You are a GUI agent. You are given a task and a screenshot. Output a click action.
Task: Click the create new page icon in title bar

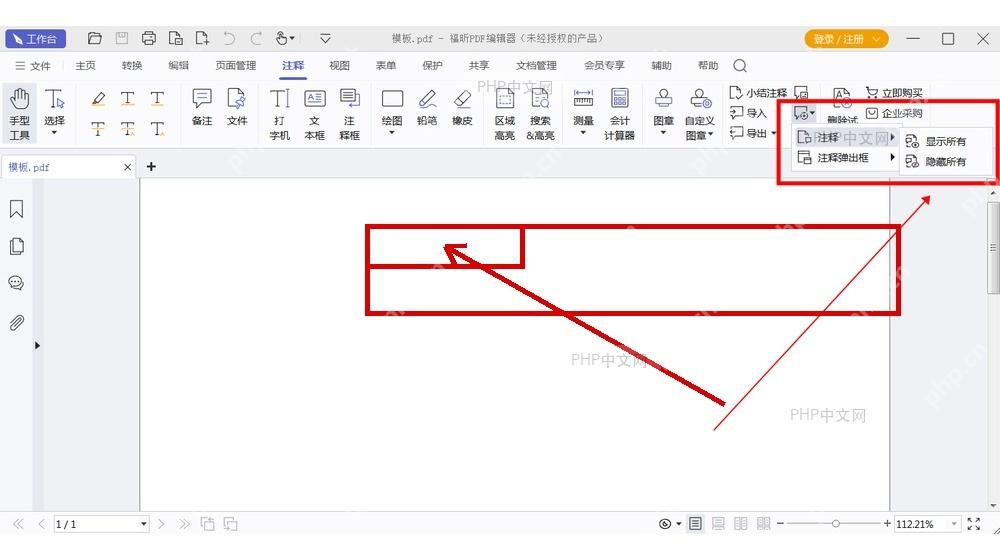(x=202, y=38)
